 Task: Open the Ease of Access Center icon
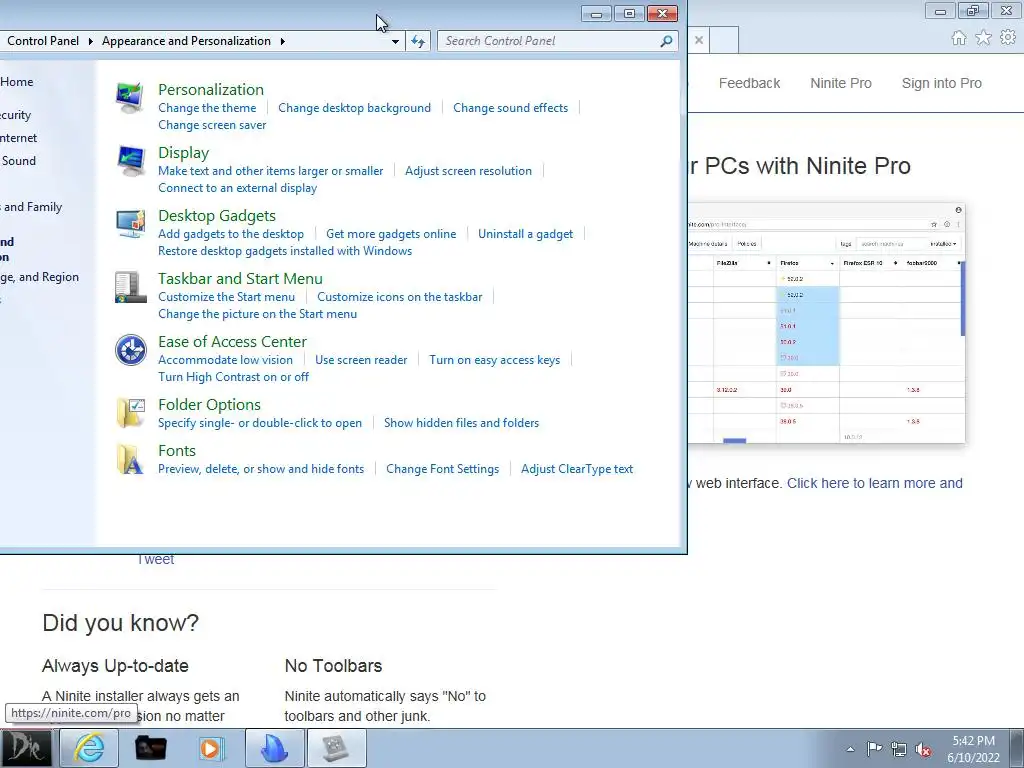click(130, 350)
